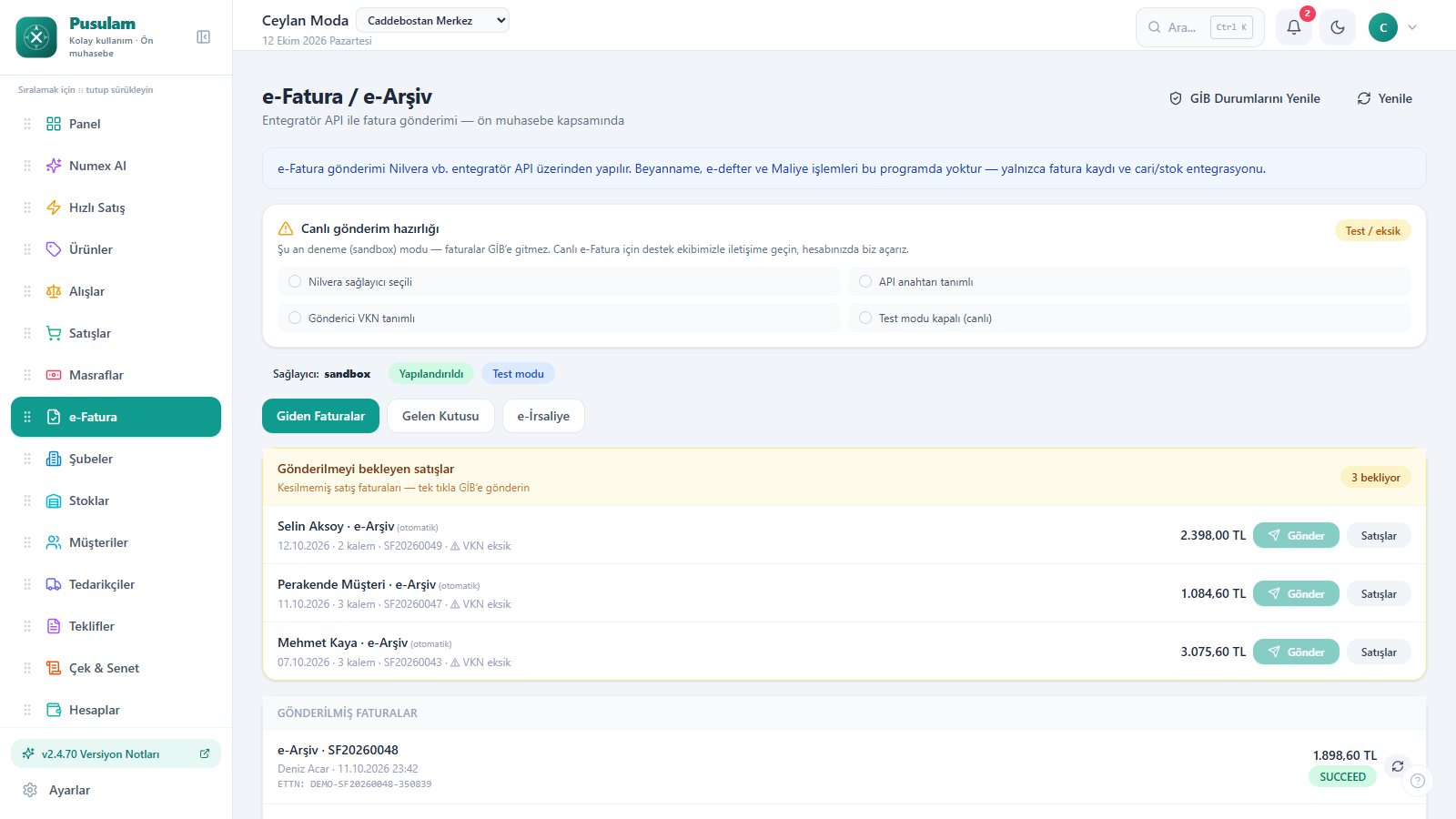The width and height of the screenshot is (1456, 819).
Task: Expand the user menu chevron
Action: (x=1412, y=27)
